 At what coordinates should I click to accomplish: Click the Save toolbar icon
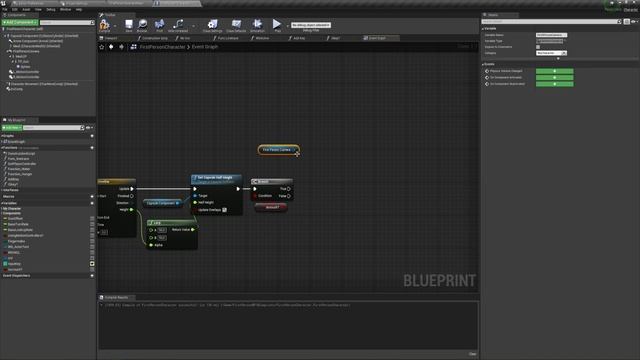pyautogui.click(x=129, y=24)
